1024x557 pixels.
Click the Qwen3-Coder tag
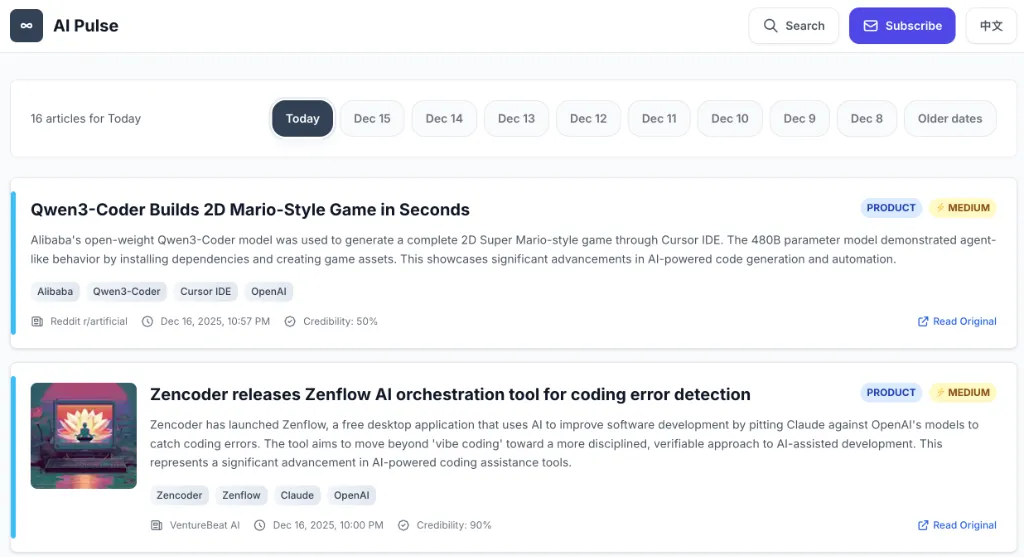tap(127, 291)
